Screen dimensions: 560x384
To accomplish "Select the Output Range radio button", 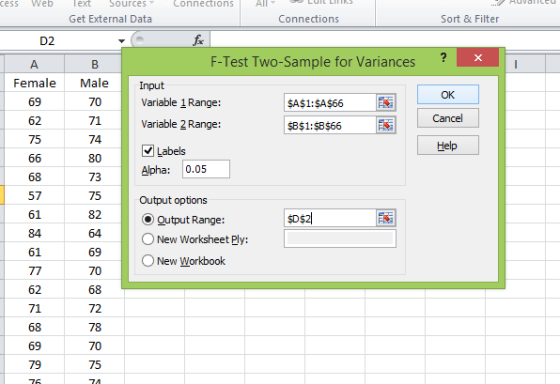I will (x=148, y=219).
